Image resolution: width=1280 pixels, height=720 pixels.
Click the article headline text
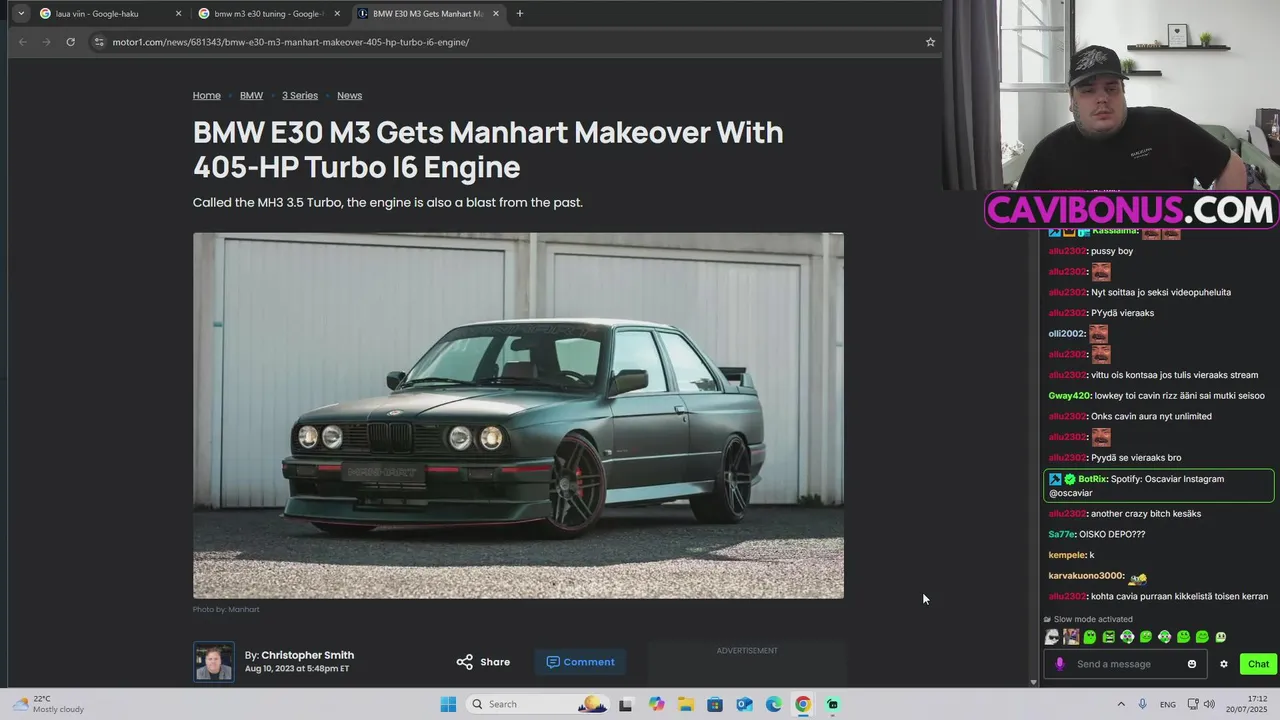tap(488, 149)
